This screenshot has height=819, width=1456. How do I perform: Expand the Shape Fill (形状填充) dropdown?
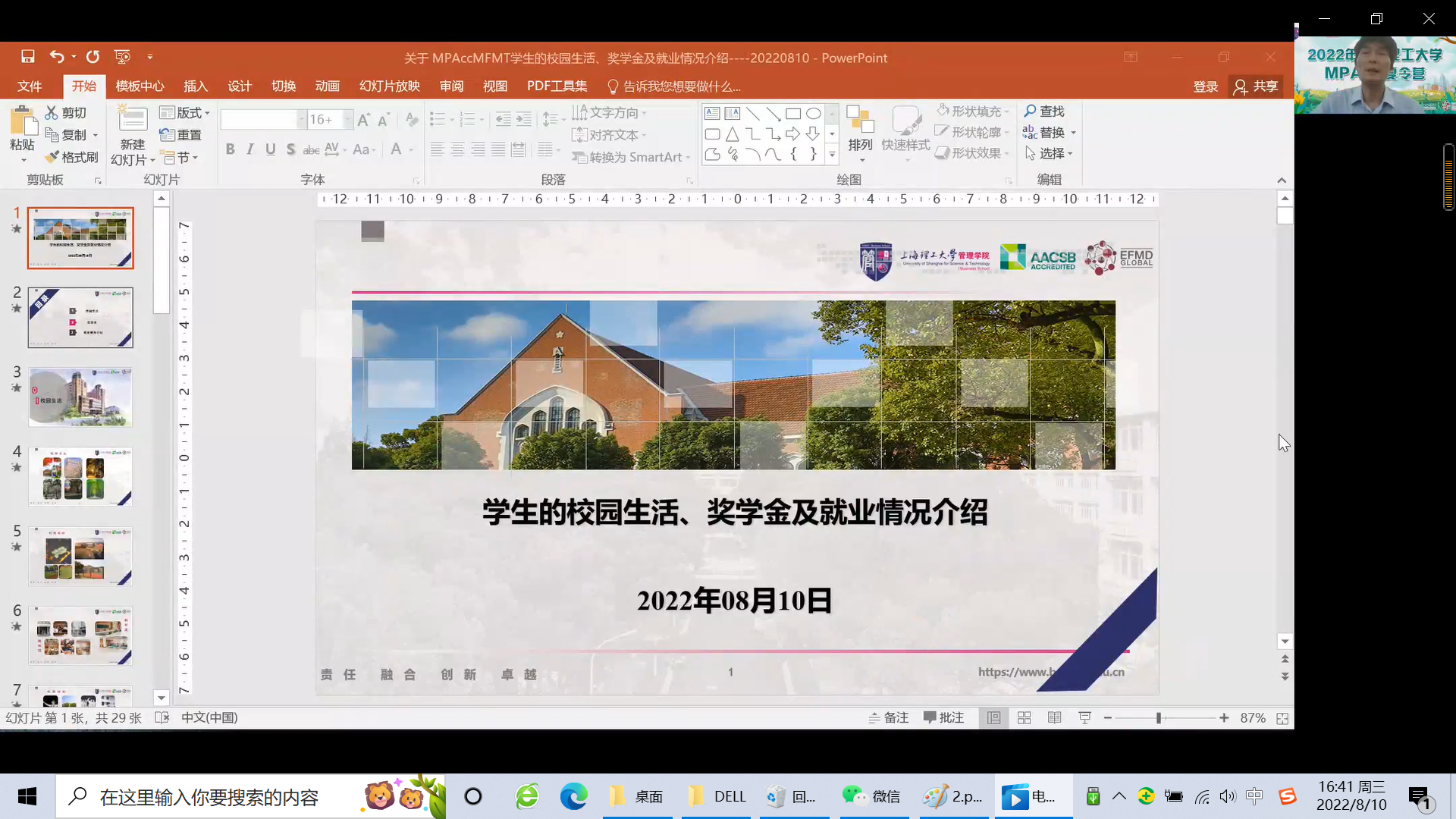pos(1007,111)
